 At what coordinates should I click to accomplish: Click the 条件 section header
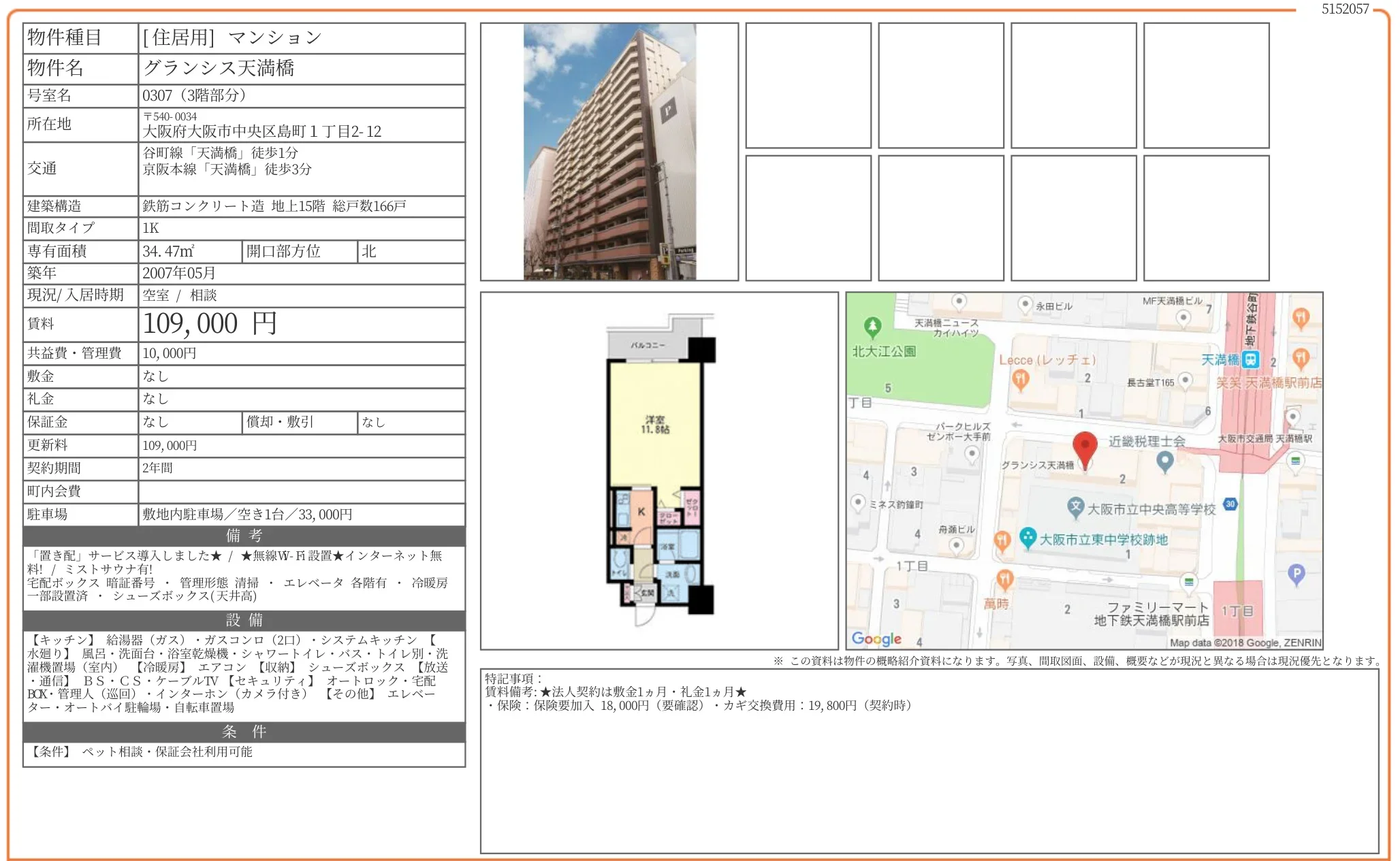244,732
